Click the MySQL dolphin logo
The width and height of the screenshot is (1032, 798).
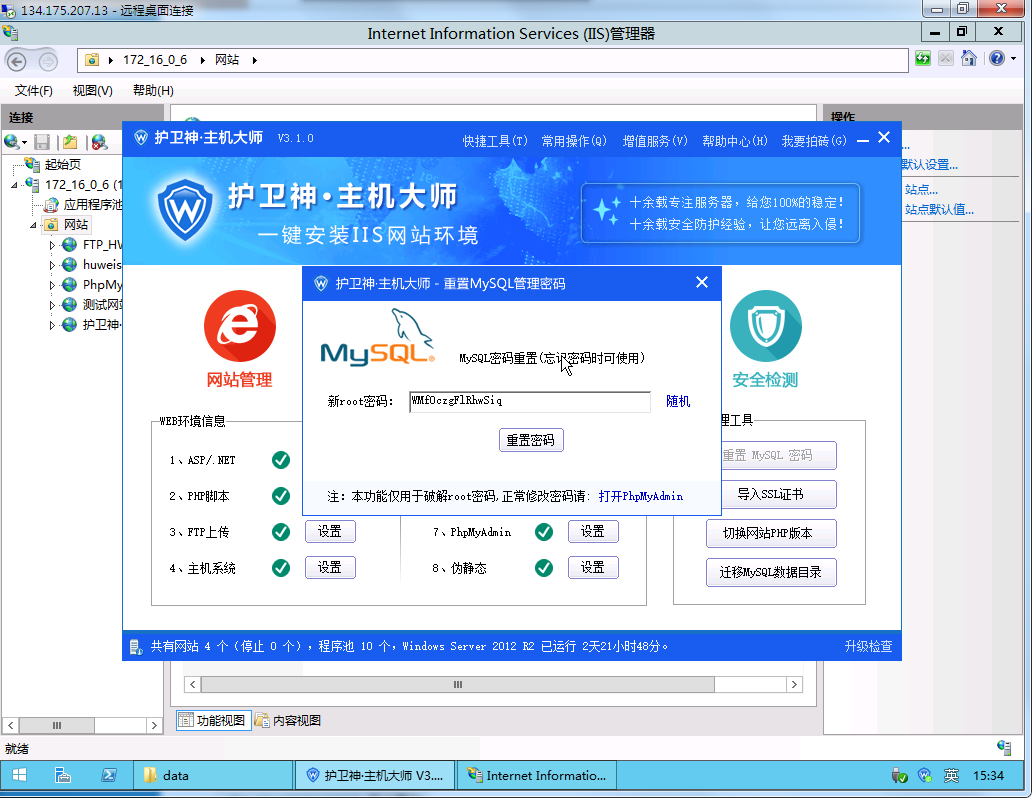click(378, 337)
